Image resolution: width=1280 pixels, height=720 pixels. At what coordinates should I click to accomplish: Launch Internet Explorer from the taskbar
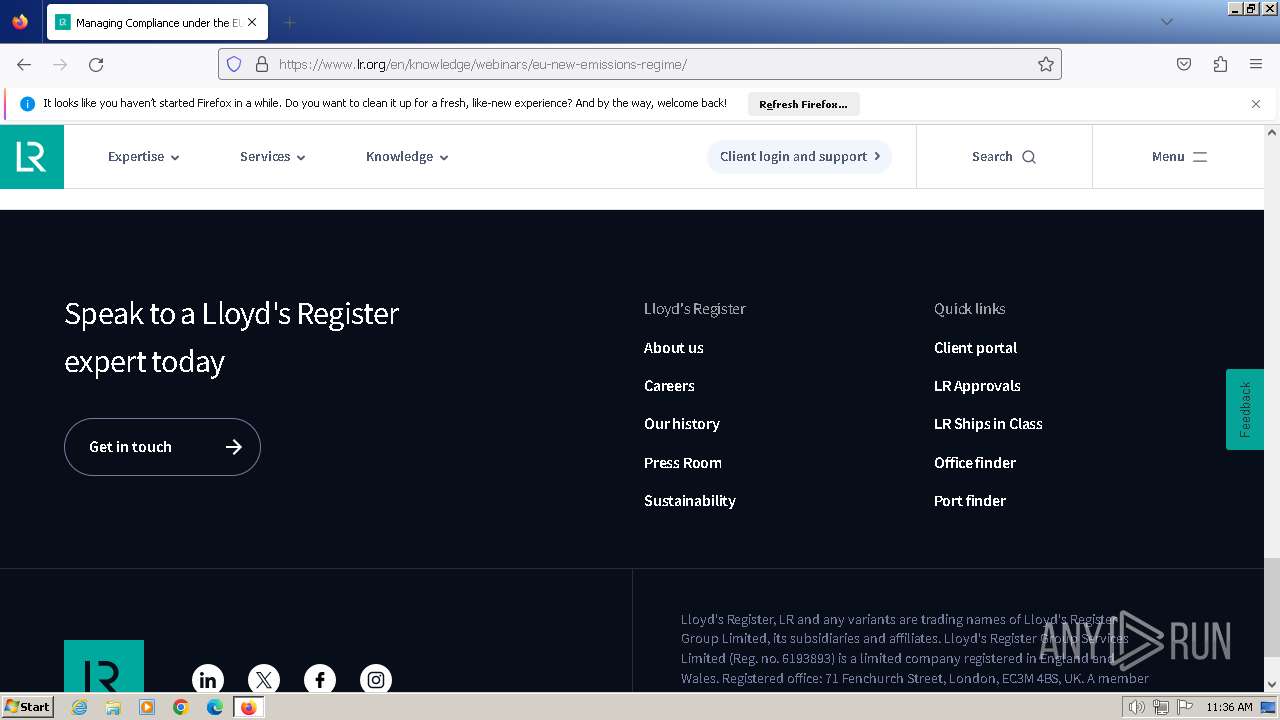pyautogui.click(x=80, y=707)
